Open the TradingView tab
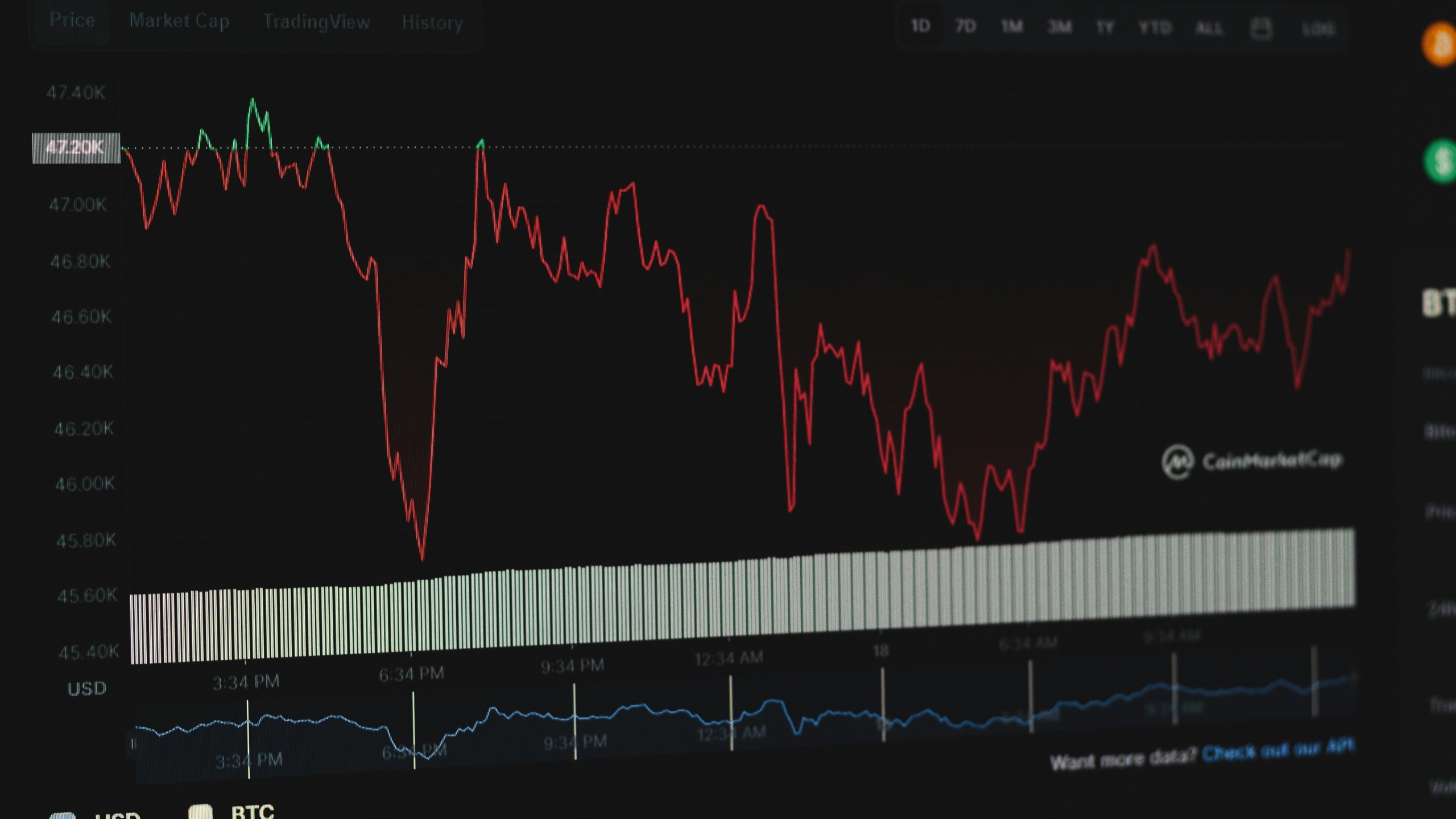1456x819 pixels. pos(317,23)
